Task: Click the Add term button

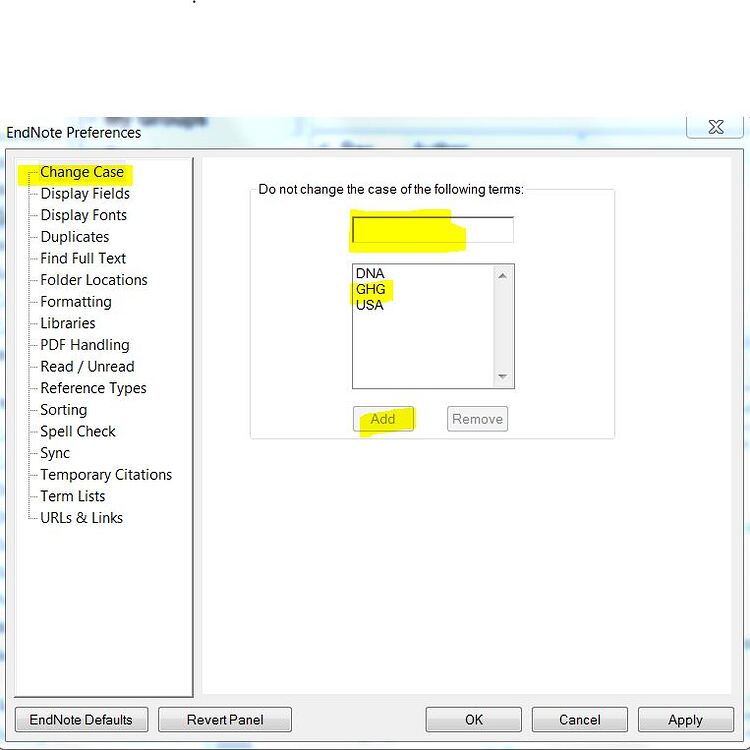Action: tap(383, 419)
